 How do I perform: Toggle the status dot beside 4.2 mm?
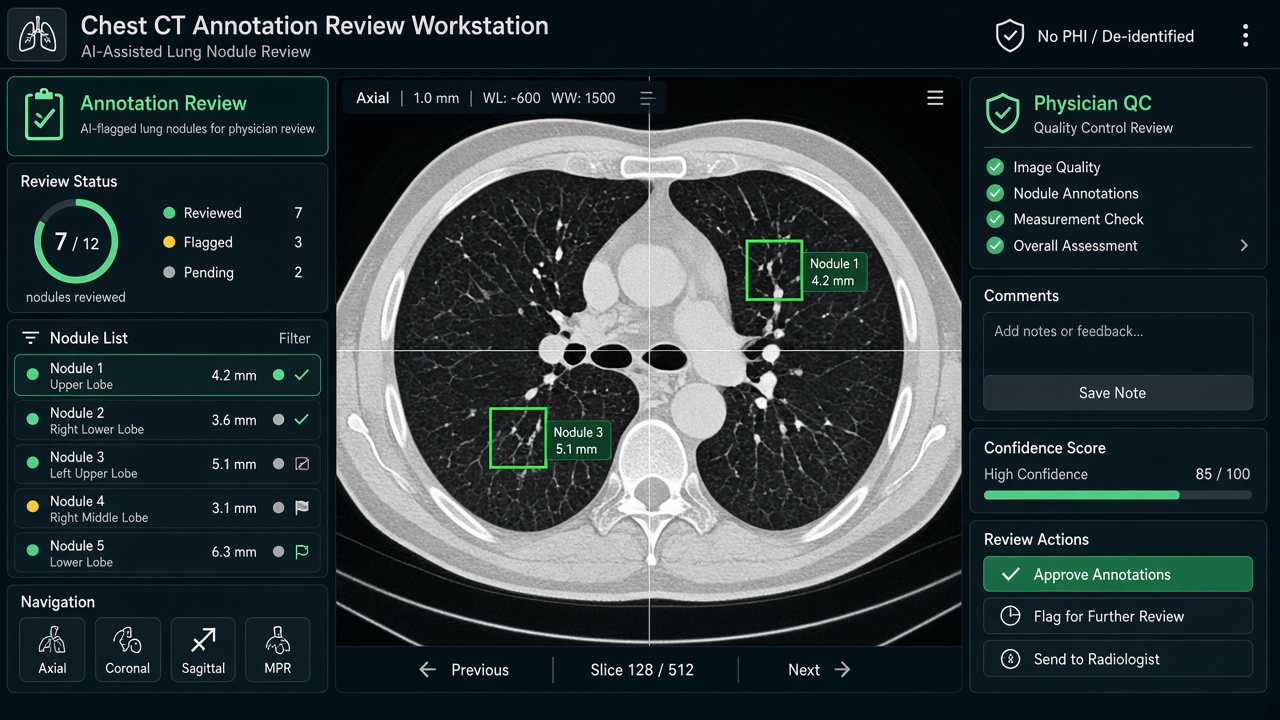coord(278,375)
